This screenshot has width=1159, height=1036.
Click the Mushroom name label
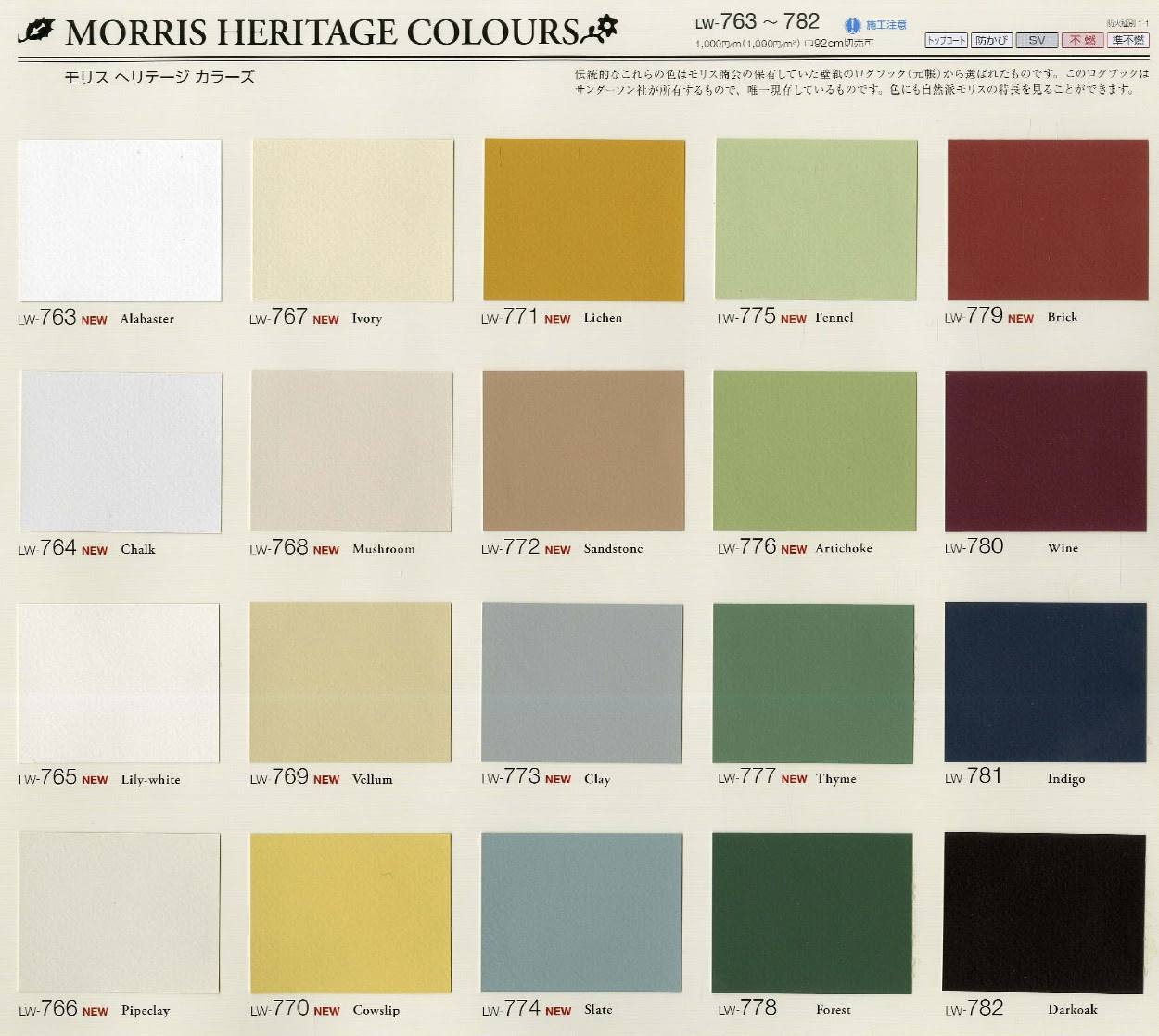point(384,549)
